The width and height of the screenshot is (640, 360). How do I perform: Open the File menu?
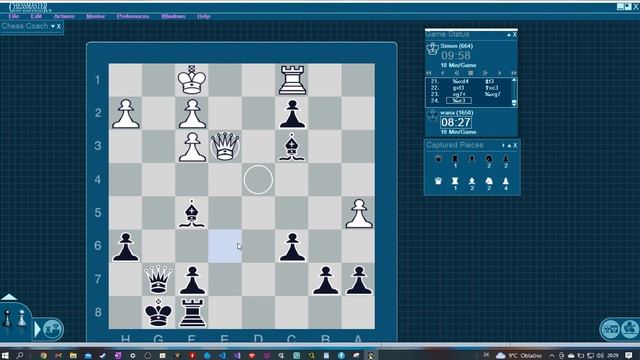coord(13,16)
